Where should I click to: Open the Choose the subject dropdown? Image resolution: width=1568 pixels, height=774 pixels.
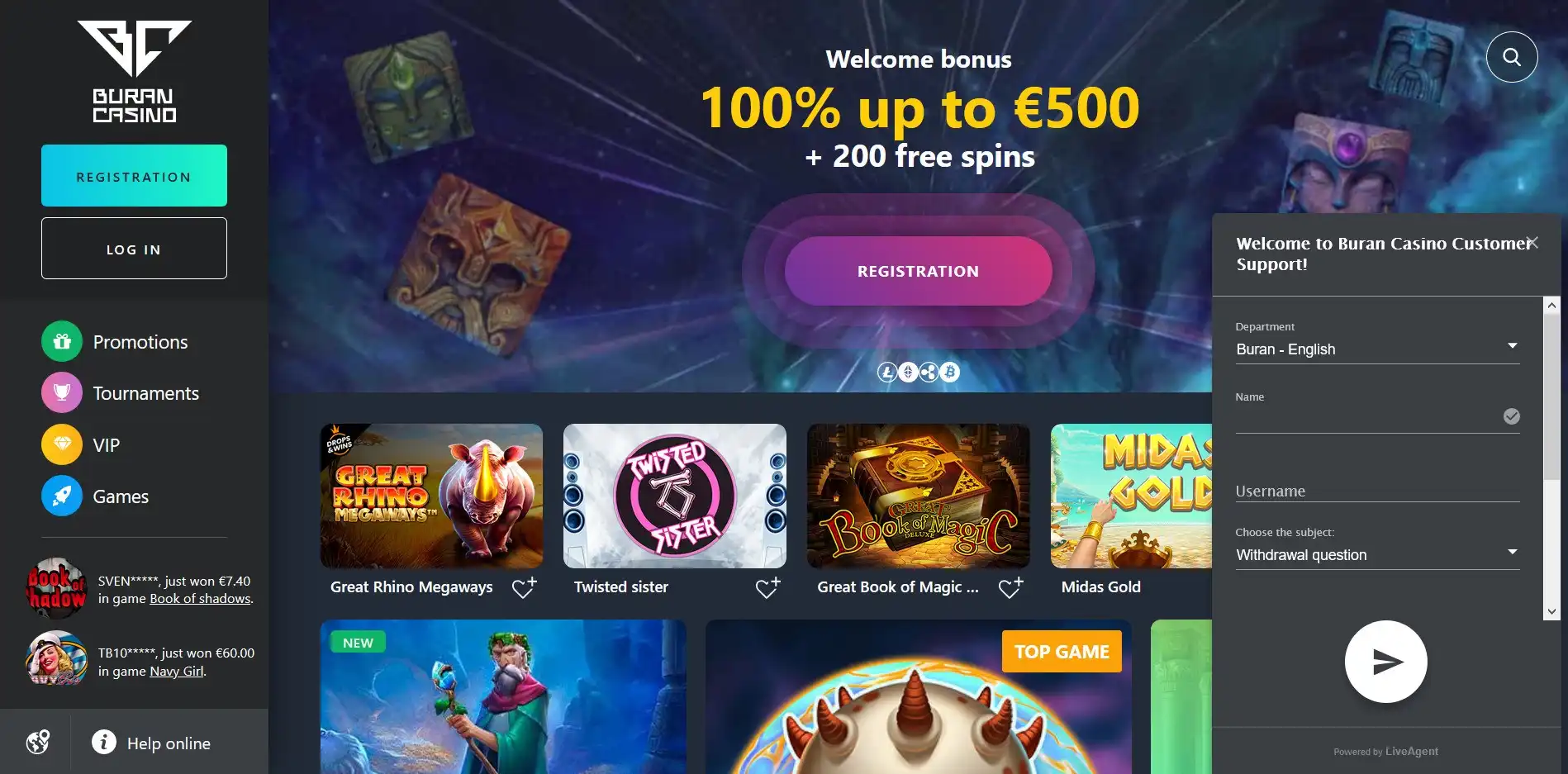pyautogui.click(x=1377, y=555)
